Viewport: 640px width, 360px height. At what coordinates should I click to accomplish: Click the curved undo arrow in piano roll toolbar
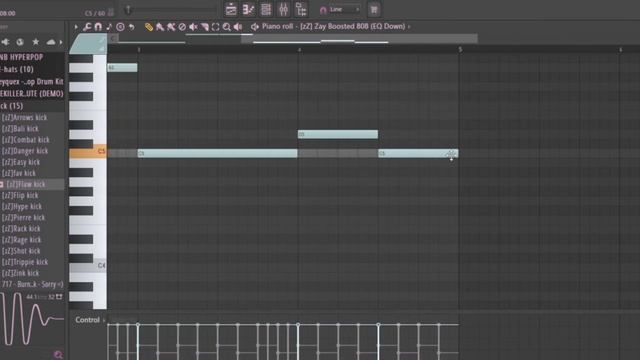pyautogui.click(x=131, y=27)
